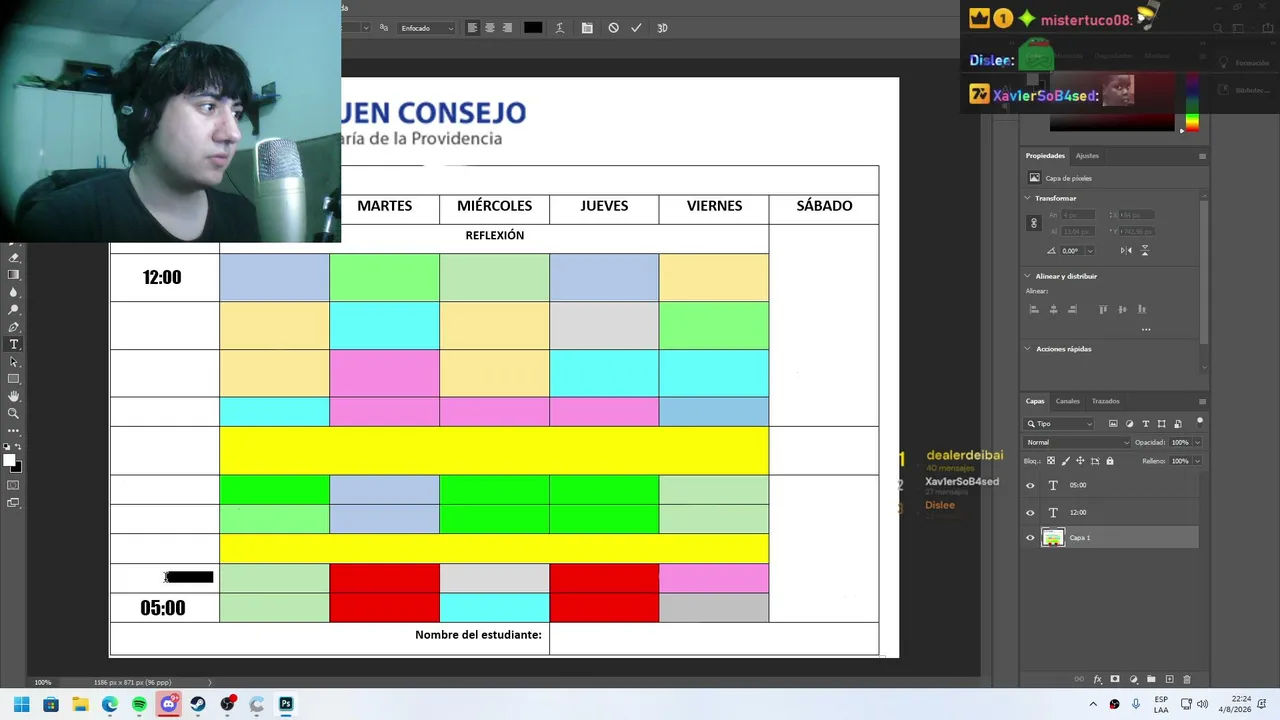Filter layers by pixel layers
The height and width of the screenshot is (720, 1280).
[1113, 424]
